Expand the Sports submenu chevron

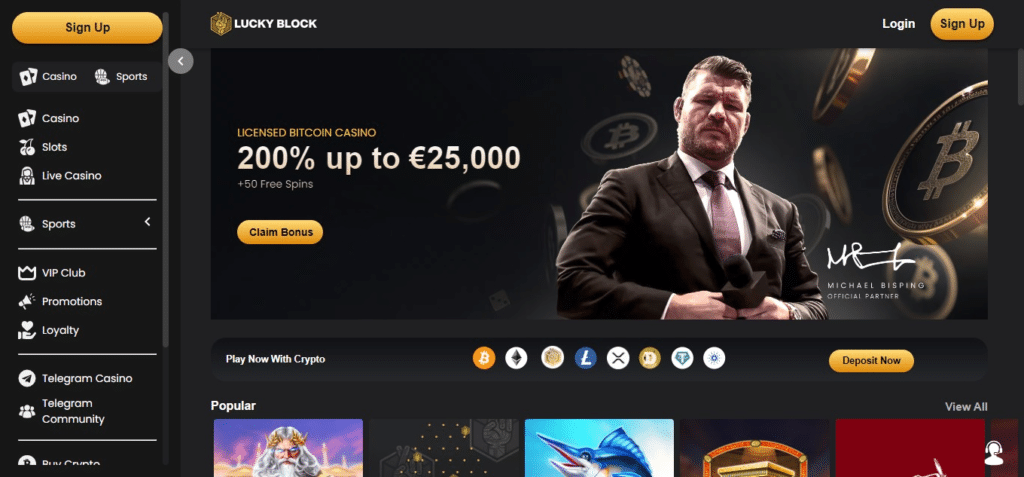pos(148,222)
